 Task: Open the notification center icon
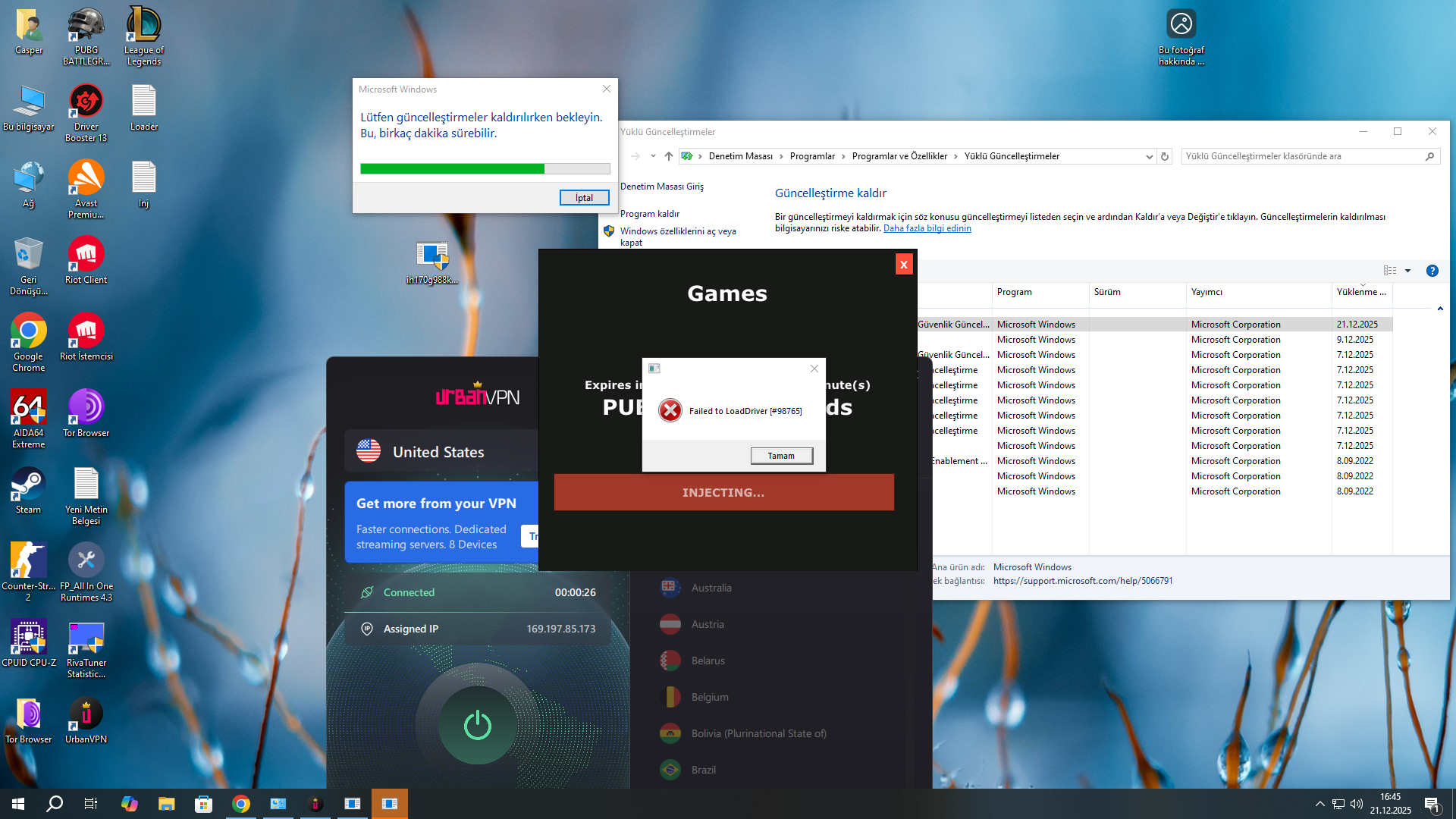(x=1432, y=804)
